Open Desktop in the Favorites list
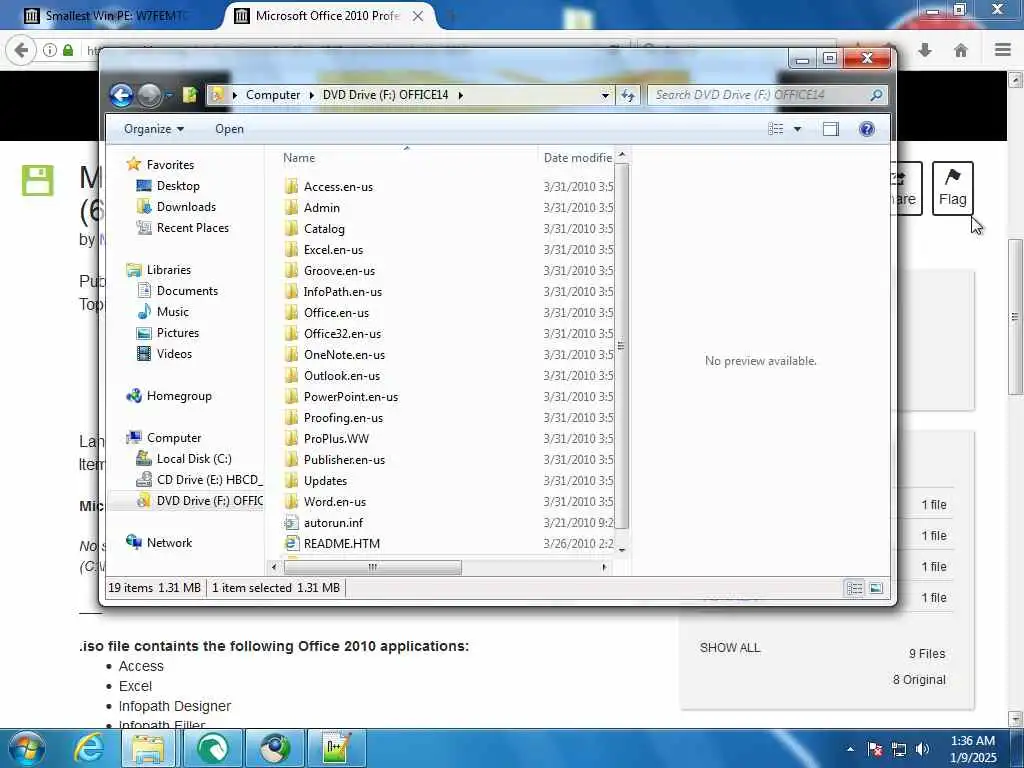Viewport: 1024px width, 768px height. point(178,186)
